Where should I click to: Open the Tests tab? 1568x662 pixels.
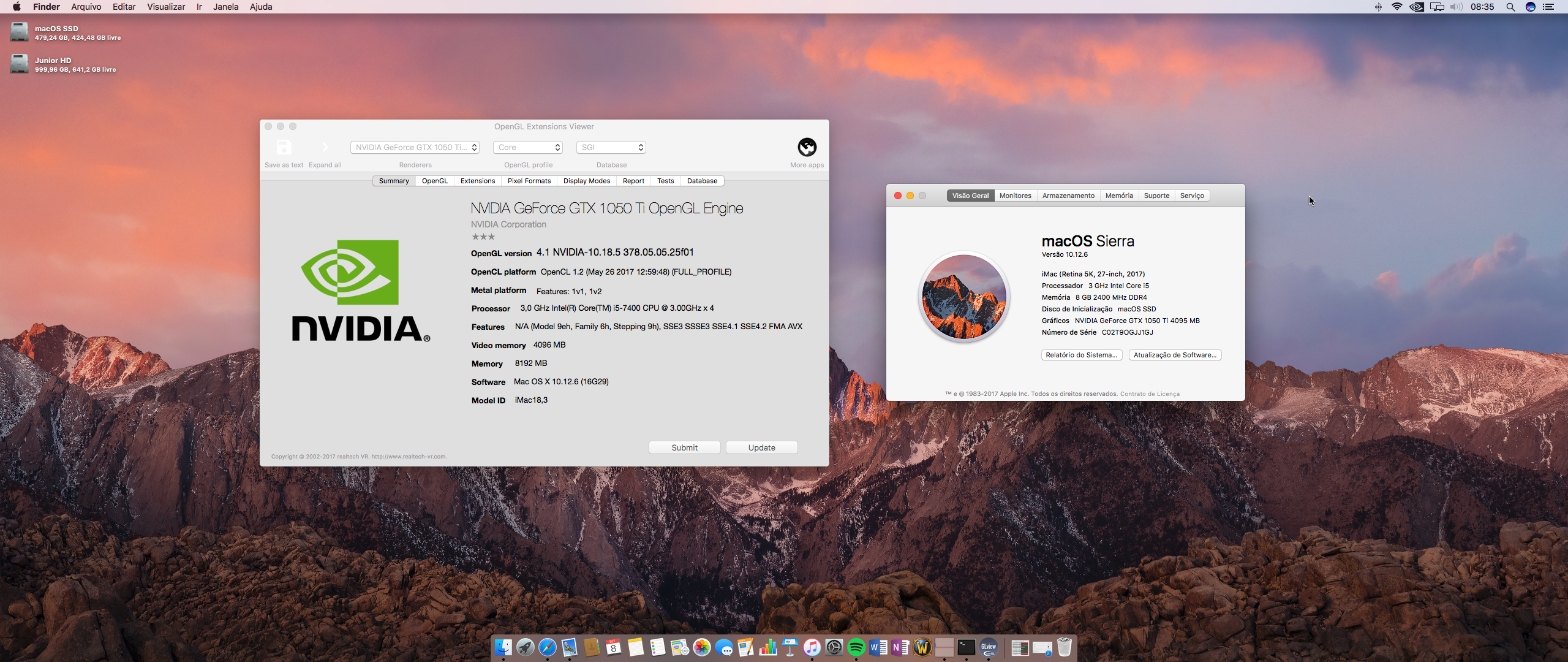666,181
